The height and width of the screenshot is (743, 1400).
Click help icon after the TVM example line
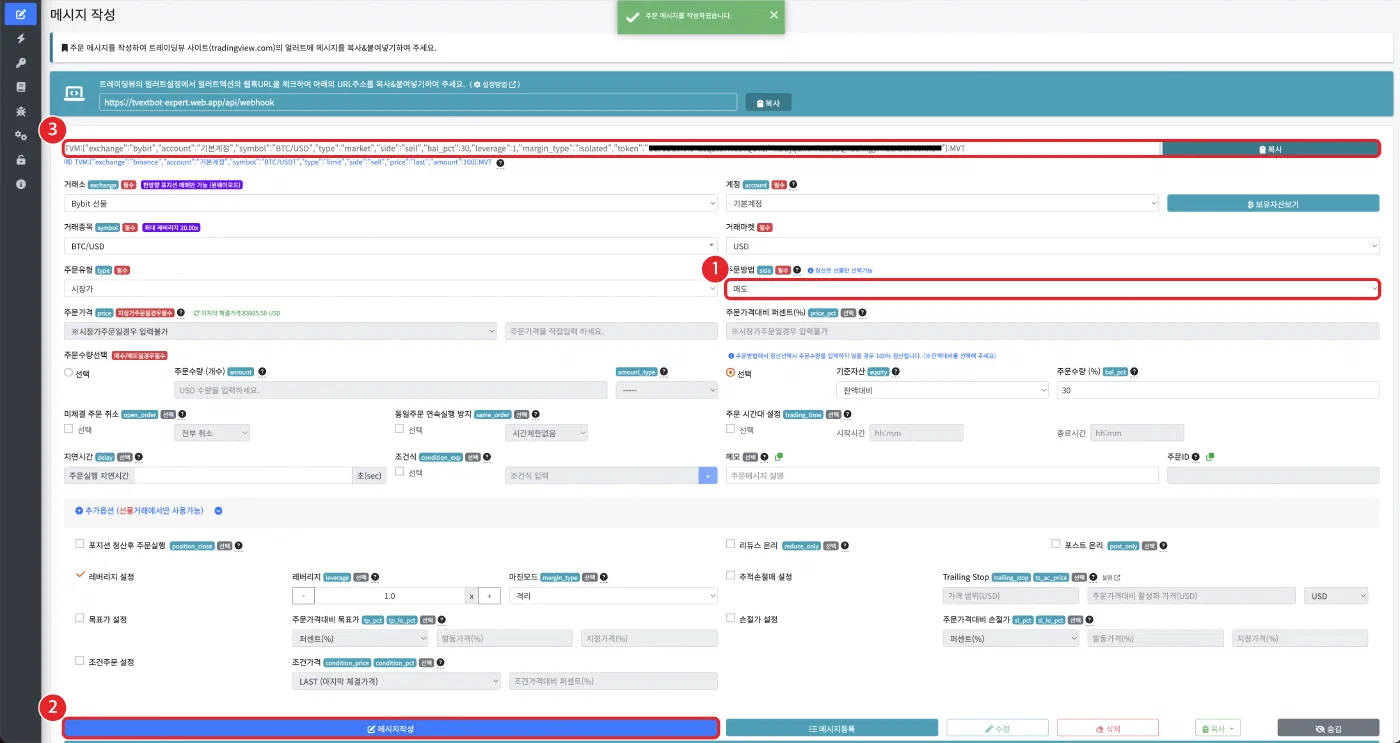coord(500,163)
